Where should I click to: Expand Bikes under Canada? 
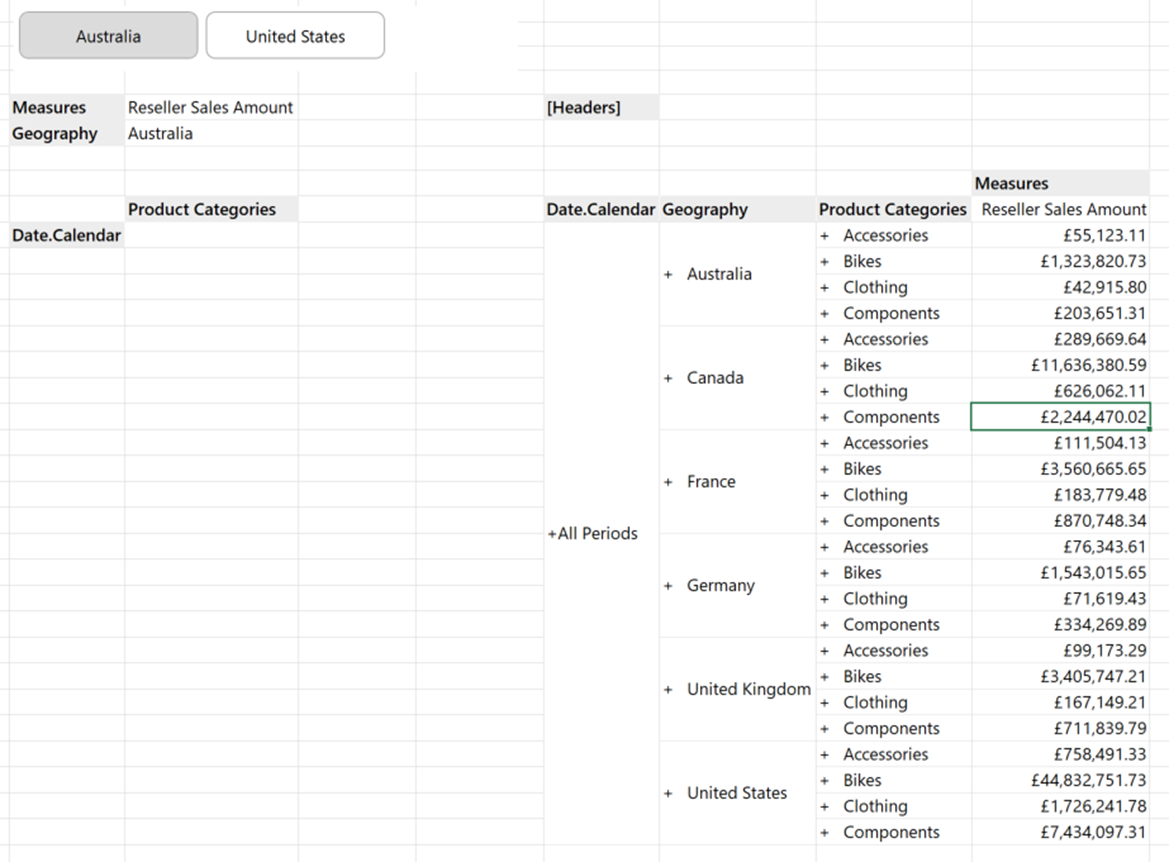pyautogui.click(x=822, y=365)
